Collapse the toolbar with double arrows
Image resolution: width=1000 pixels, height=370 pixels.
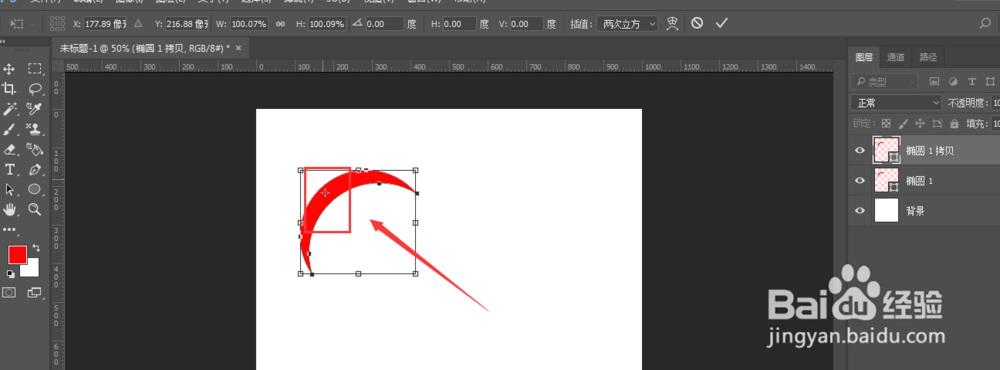3,40
